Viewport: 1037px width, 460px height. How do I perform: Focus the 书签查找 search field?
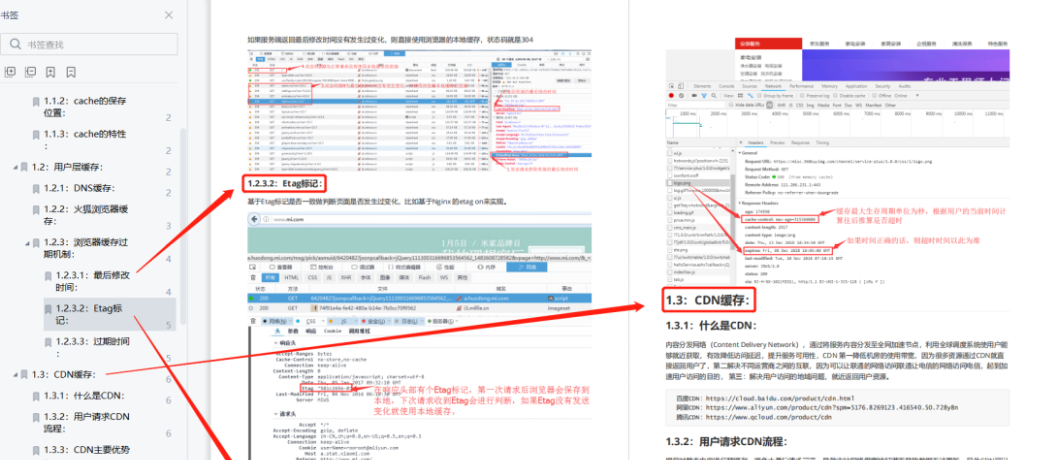tap(89, 44)
